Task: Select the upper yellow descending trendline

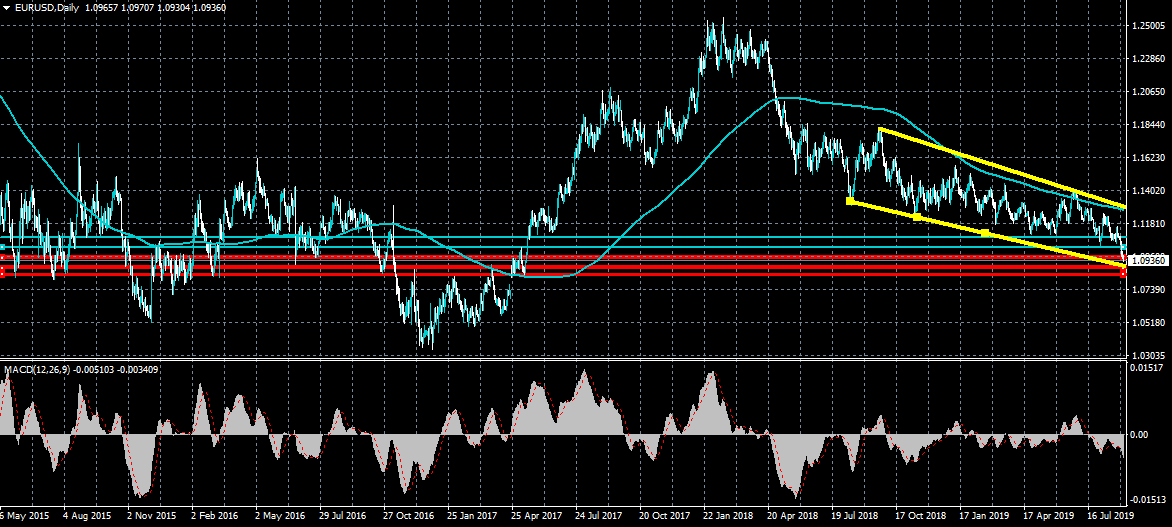Action: pyautogui.click(x=1002, y=167)
